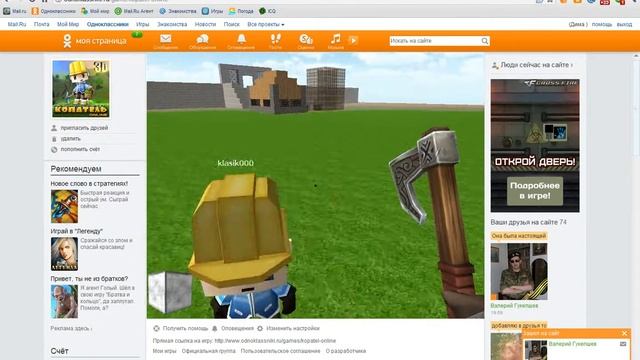Open the Мои игры link

coord(164,351)
